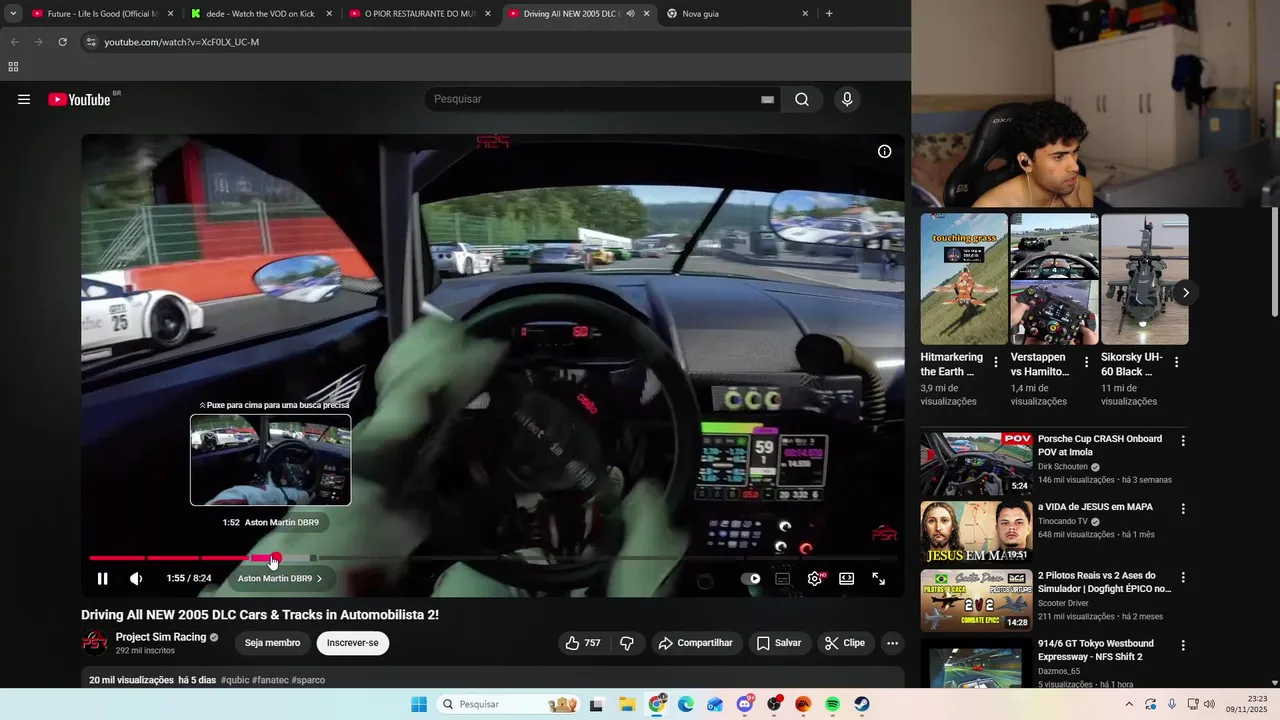The height and width of the screenshot is (720, 1280).
Task: Create a clip with Clipe button
Action: click(845, 643)
